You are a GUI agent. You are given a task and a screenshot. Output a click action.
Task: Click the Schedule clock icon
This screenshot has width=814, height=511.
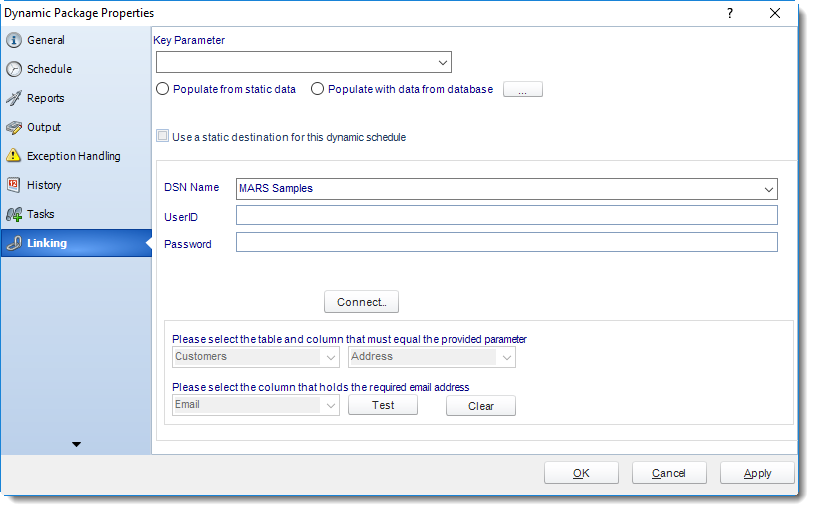point(14,69)
